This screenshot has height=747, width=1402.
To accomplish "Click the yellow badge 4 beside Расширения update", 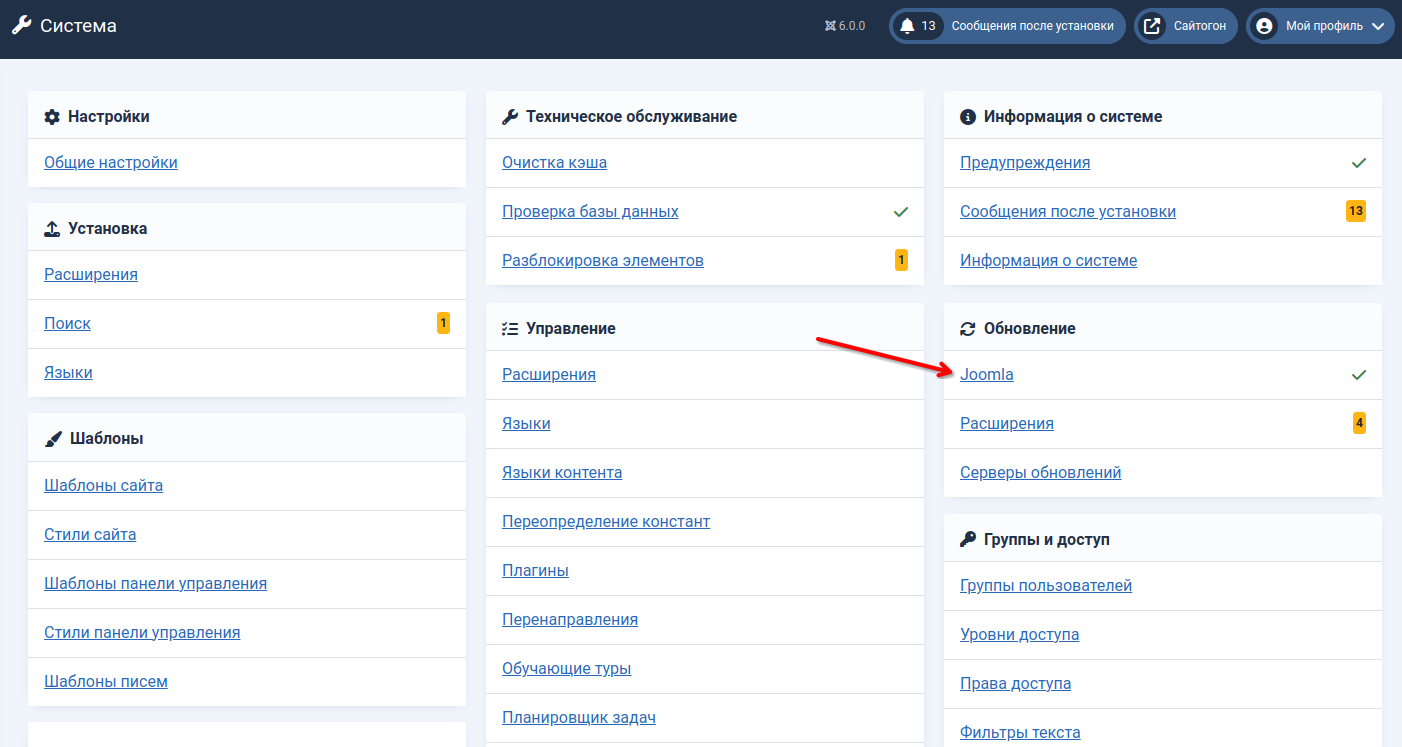I will tap(1358, 423).
